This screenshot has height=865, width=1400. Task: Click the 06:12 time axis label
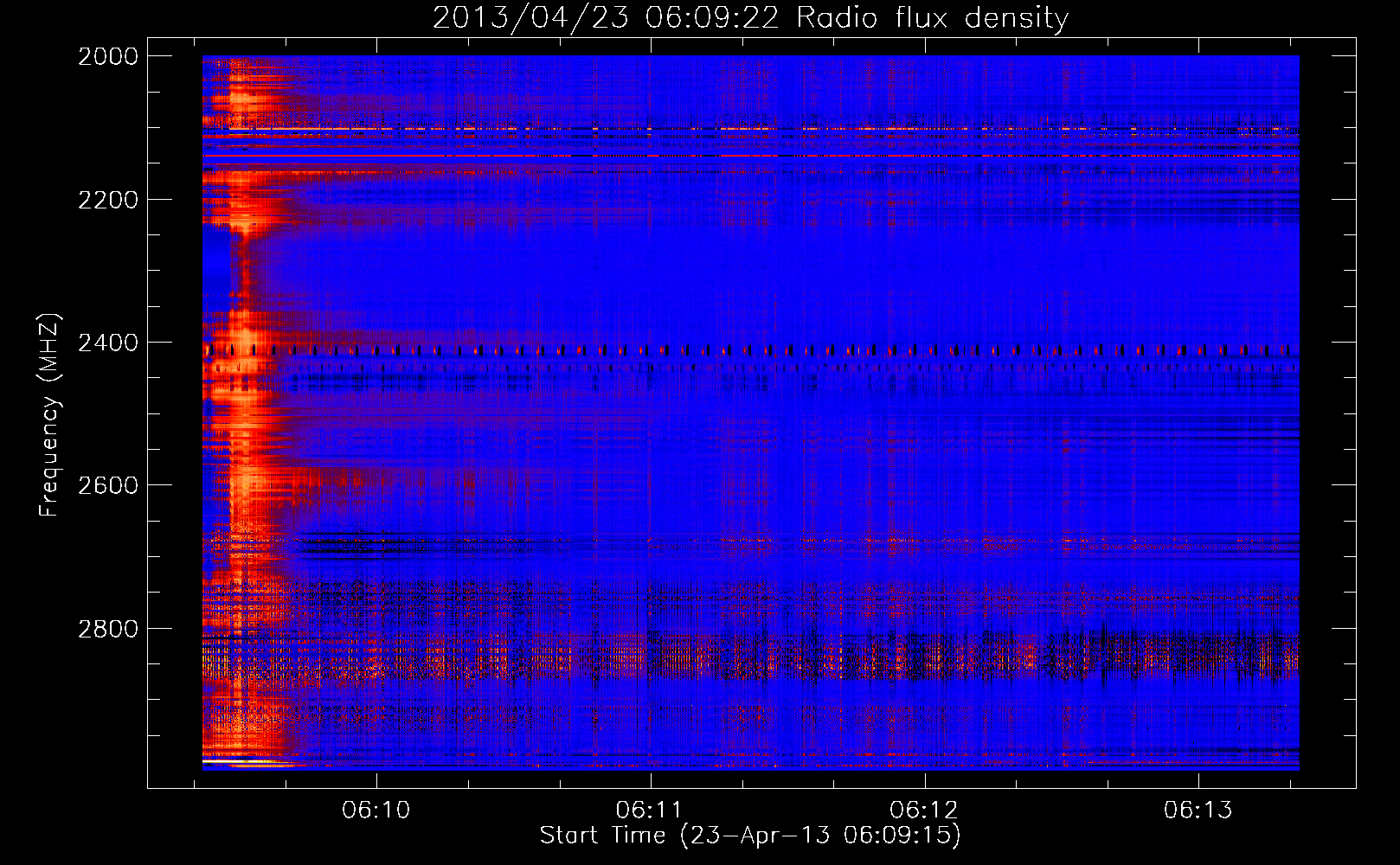click(924, 811)
